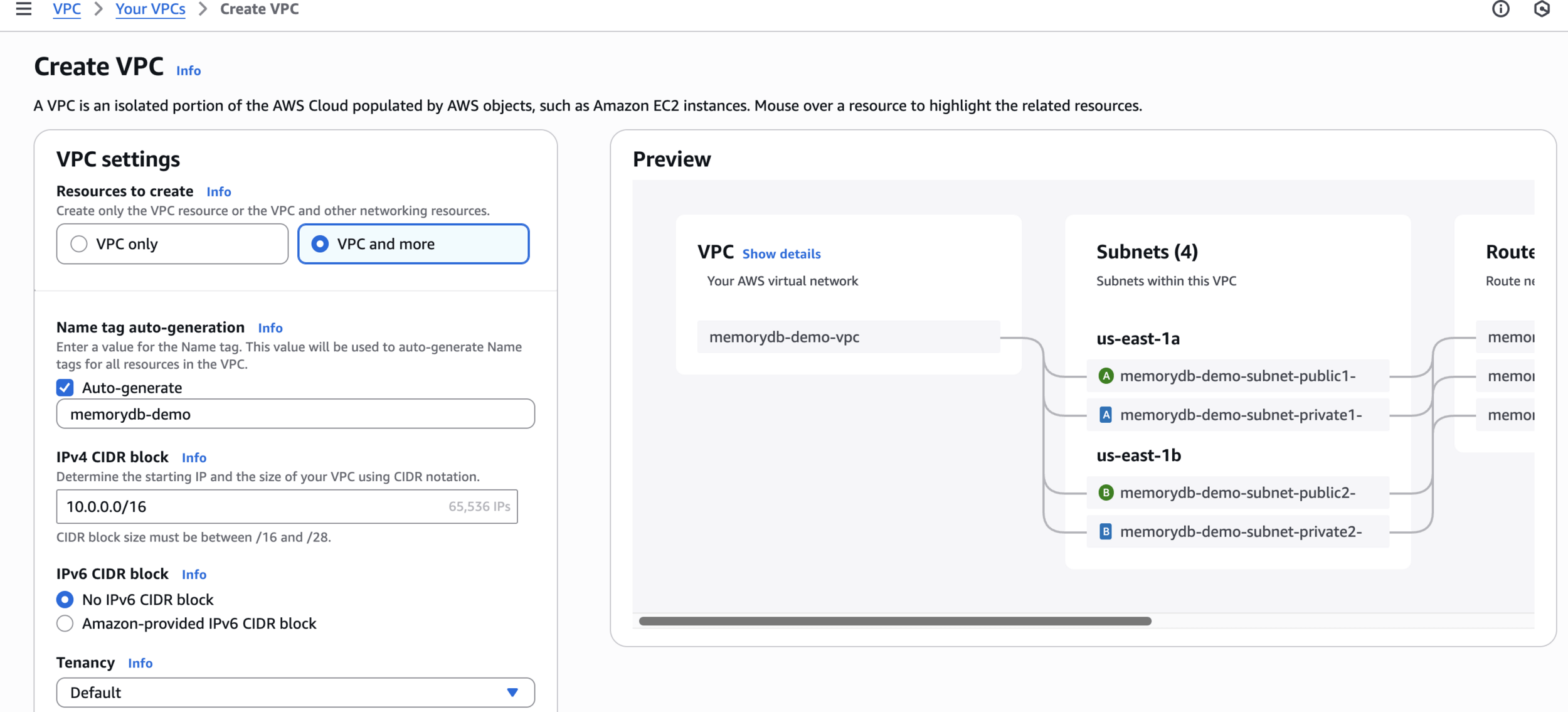Go to Your VPCs breadcrumb
The height and width of the screenshot is (712, 1568).
pos(151,9)
